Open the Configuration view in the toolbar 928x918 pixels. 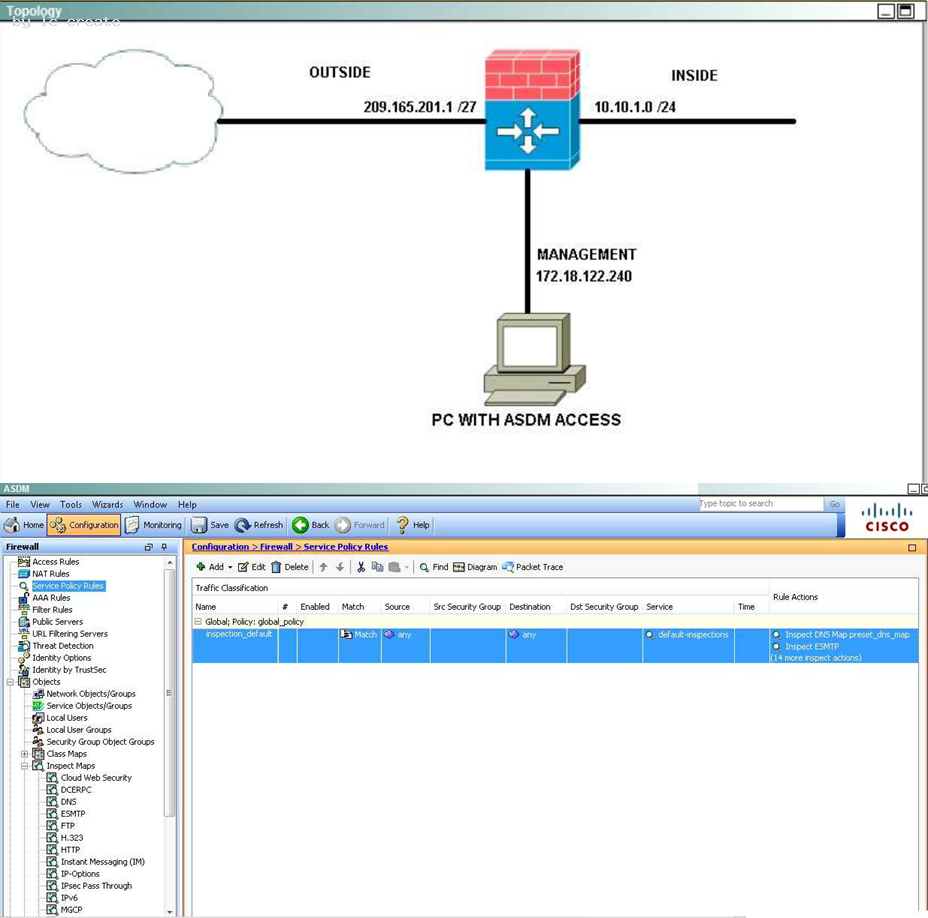pos(84,525)
